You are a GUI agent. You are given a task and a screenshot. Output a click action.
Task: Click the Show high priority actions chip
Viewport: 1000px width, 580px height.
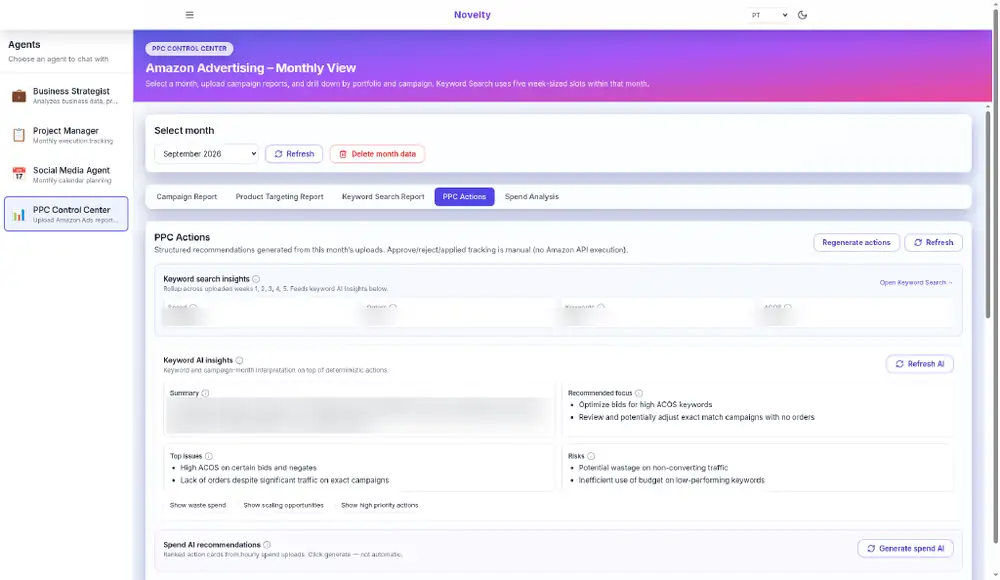point(379,505)
